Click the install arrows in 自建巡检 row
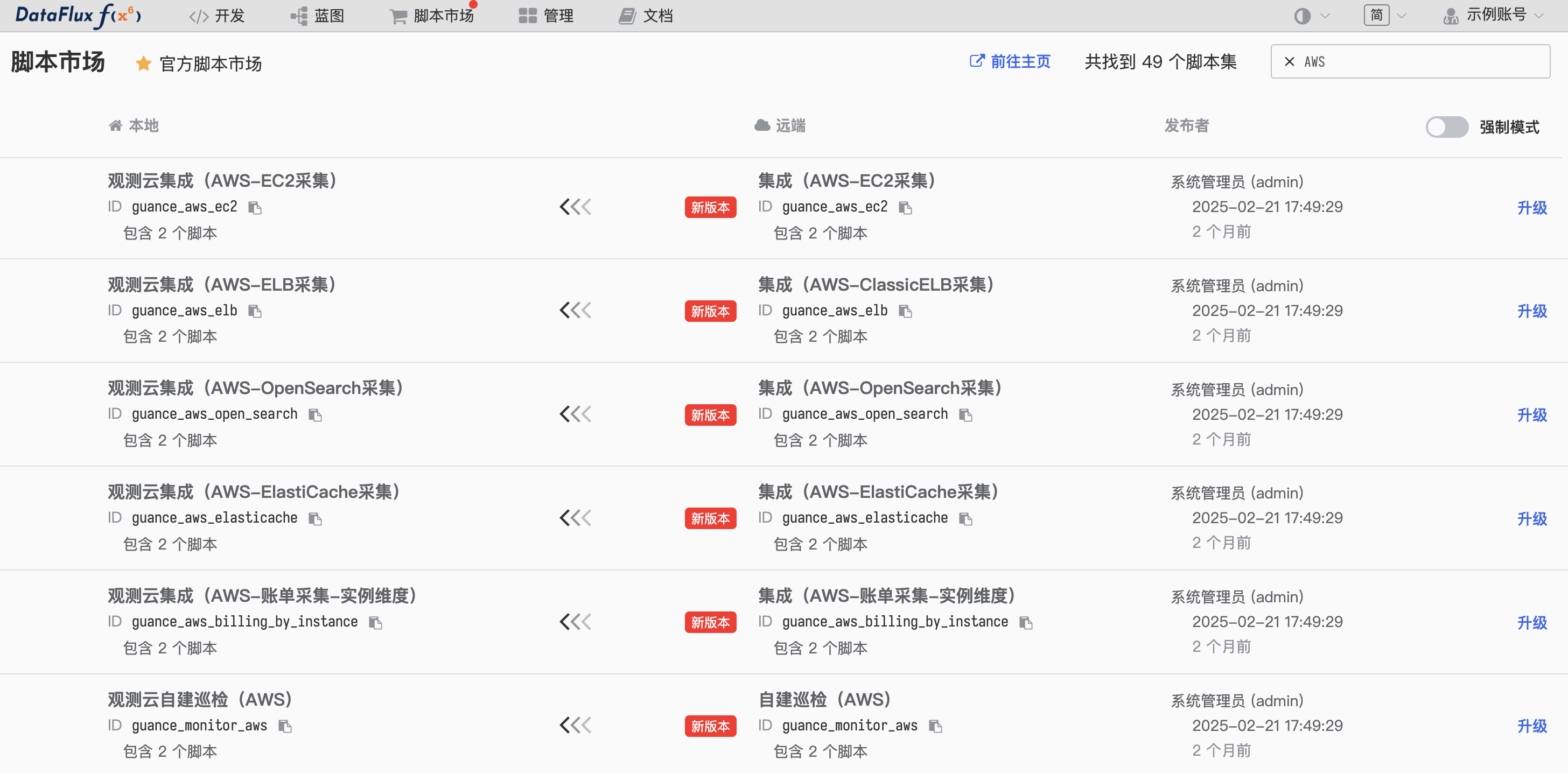Viewport: 1568px width, 774px height. tap(575, 726)
